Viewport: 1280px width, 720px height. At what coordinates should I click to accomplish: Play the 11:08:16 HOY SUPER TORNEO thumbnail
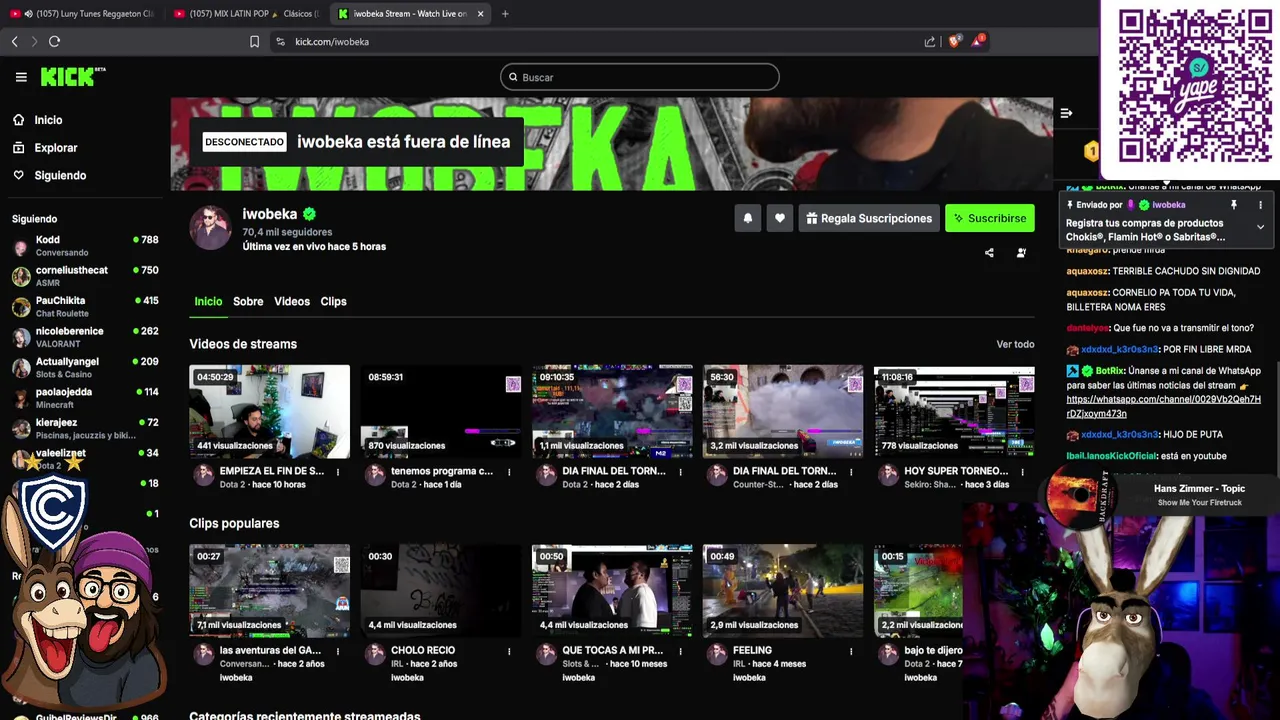pos(954,411)
